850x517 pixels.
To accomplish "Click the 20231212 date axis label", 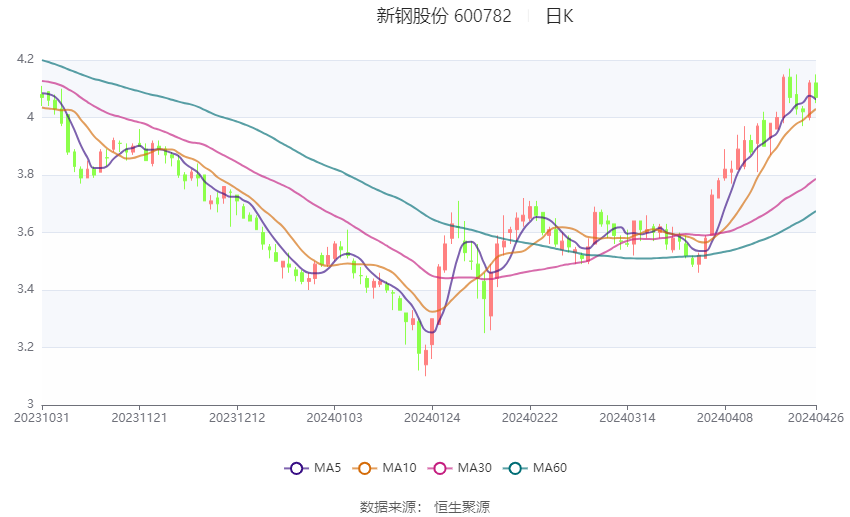I will (238, 418).
